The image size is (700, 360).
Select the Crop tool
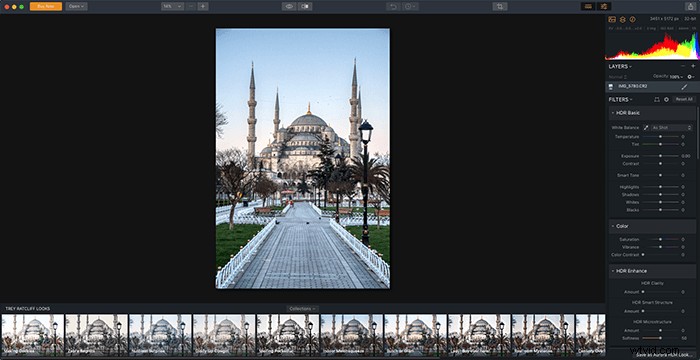click(500, 6)
